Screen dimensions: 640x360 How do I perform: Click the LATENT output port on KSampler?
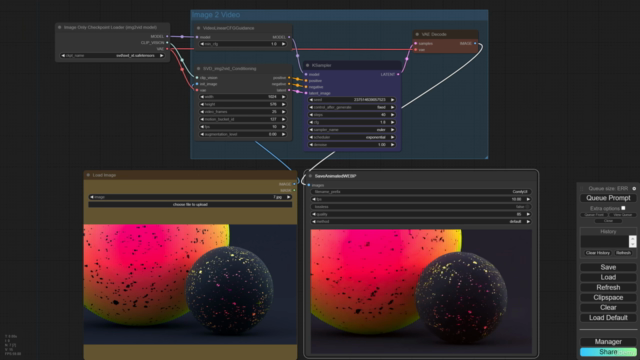click(x=398, y=74)
